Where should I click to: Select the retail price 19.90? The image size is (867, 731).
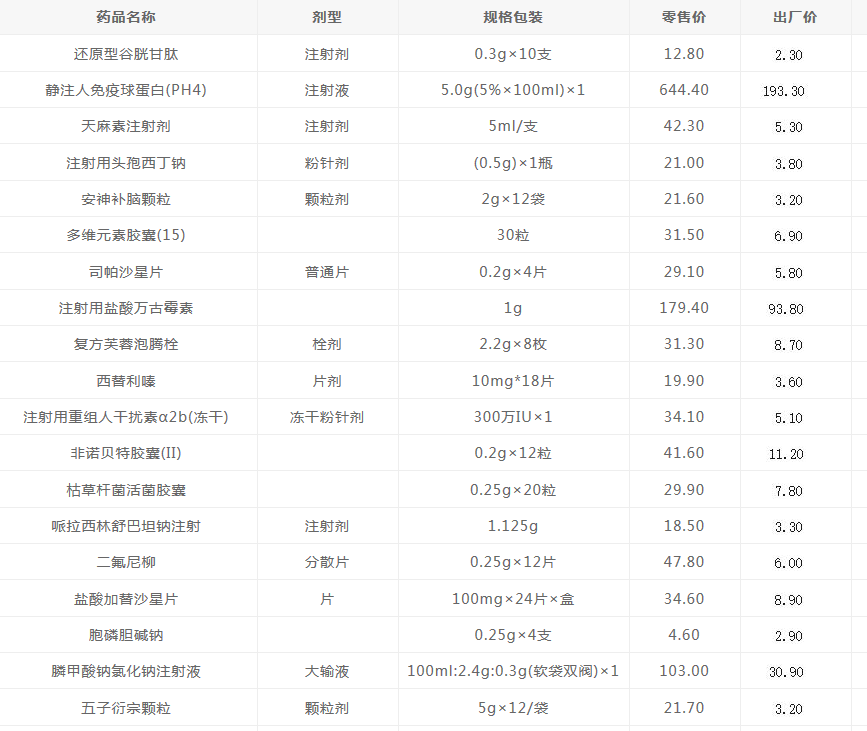684,381
